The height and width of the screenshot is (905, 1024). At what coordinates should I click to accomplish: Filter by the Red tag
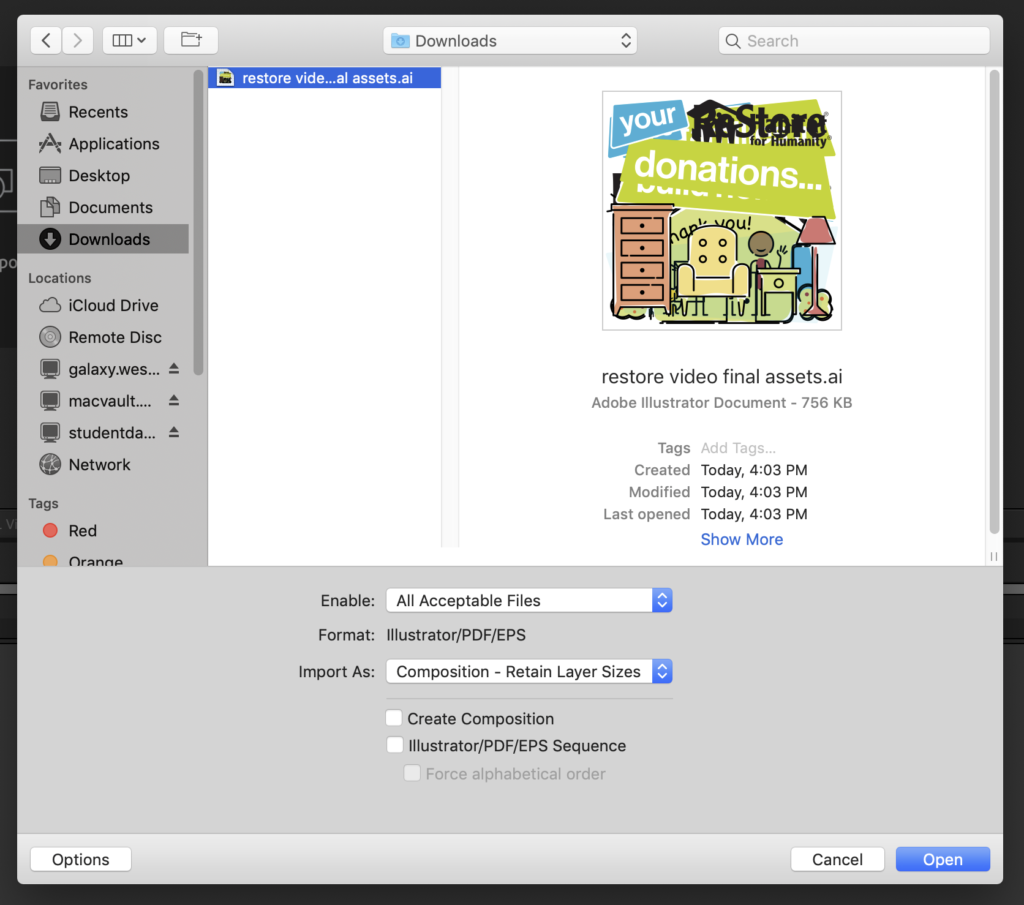(x=82, y=531)
